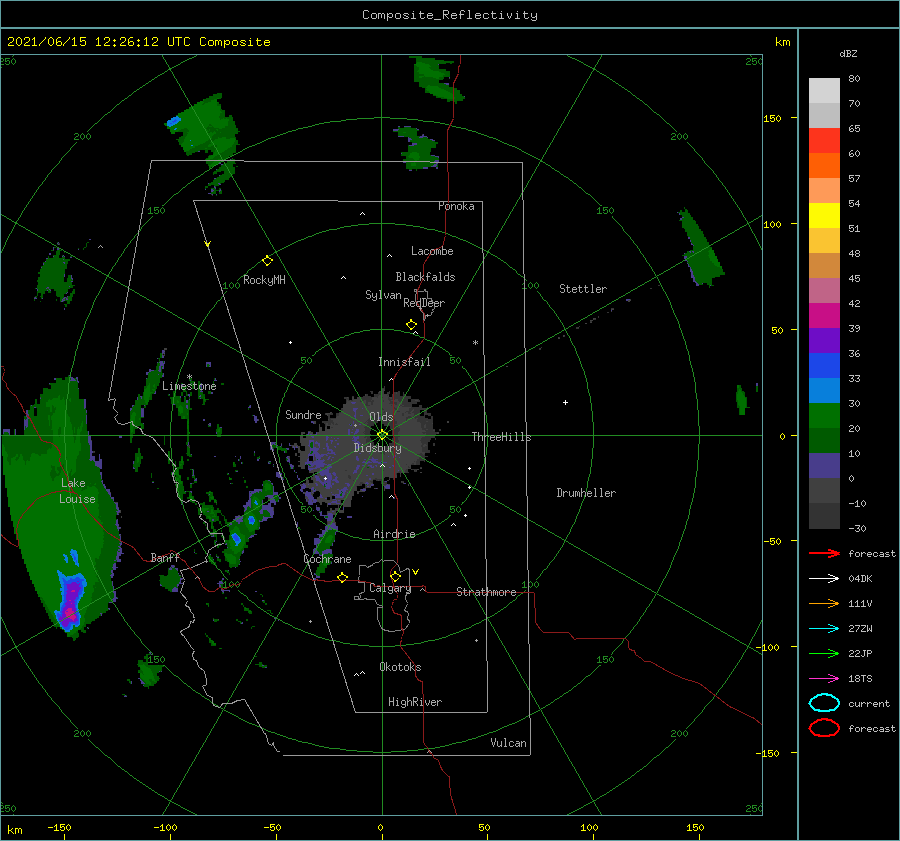Click the RockyMH label
Viewport: 900px width, 841px height.
264,280
